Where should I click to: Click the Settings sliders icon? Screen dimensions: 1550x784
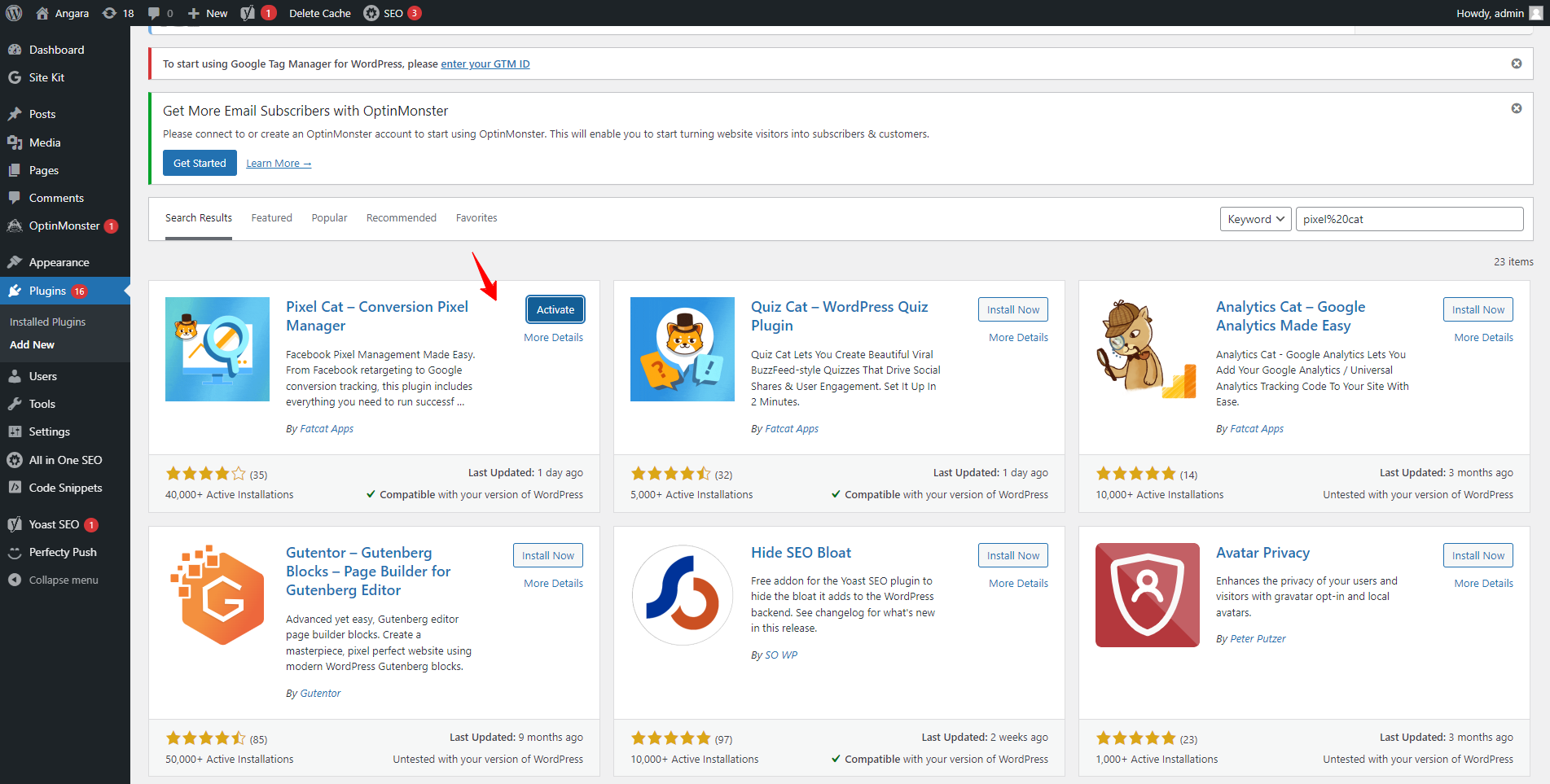click(15, 431)
